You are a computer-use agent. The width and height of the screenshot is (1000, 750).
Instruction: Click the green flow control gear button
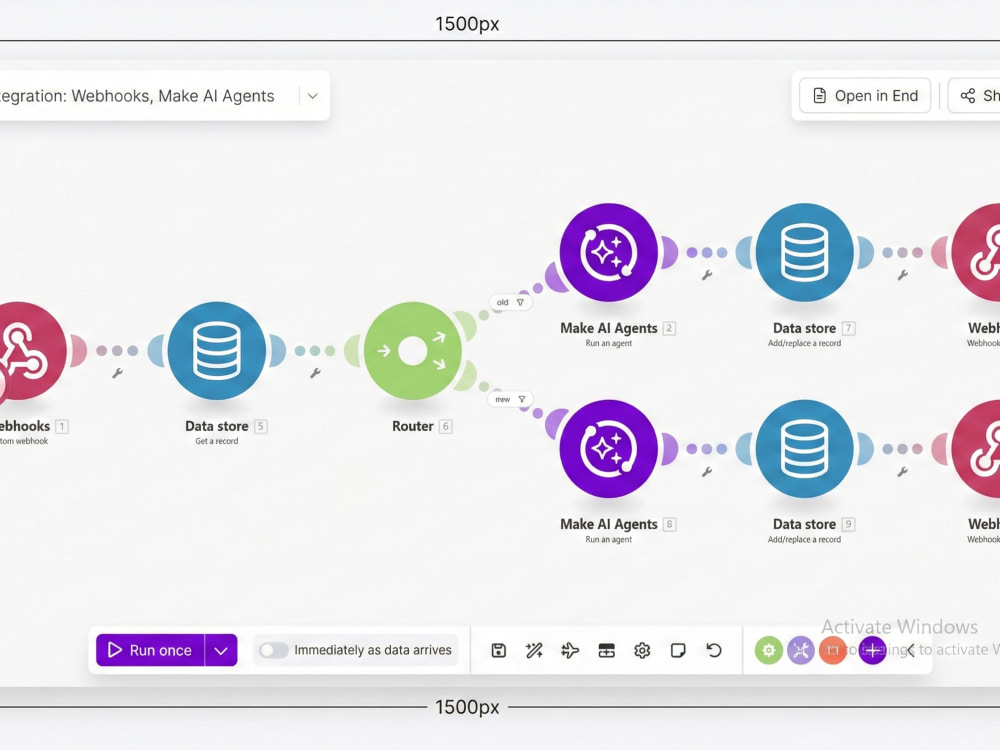tap(768, 650)
